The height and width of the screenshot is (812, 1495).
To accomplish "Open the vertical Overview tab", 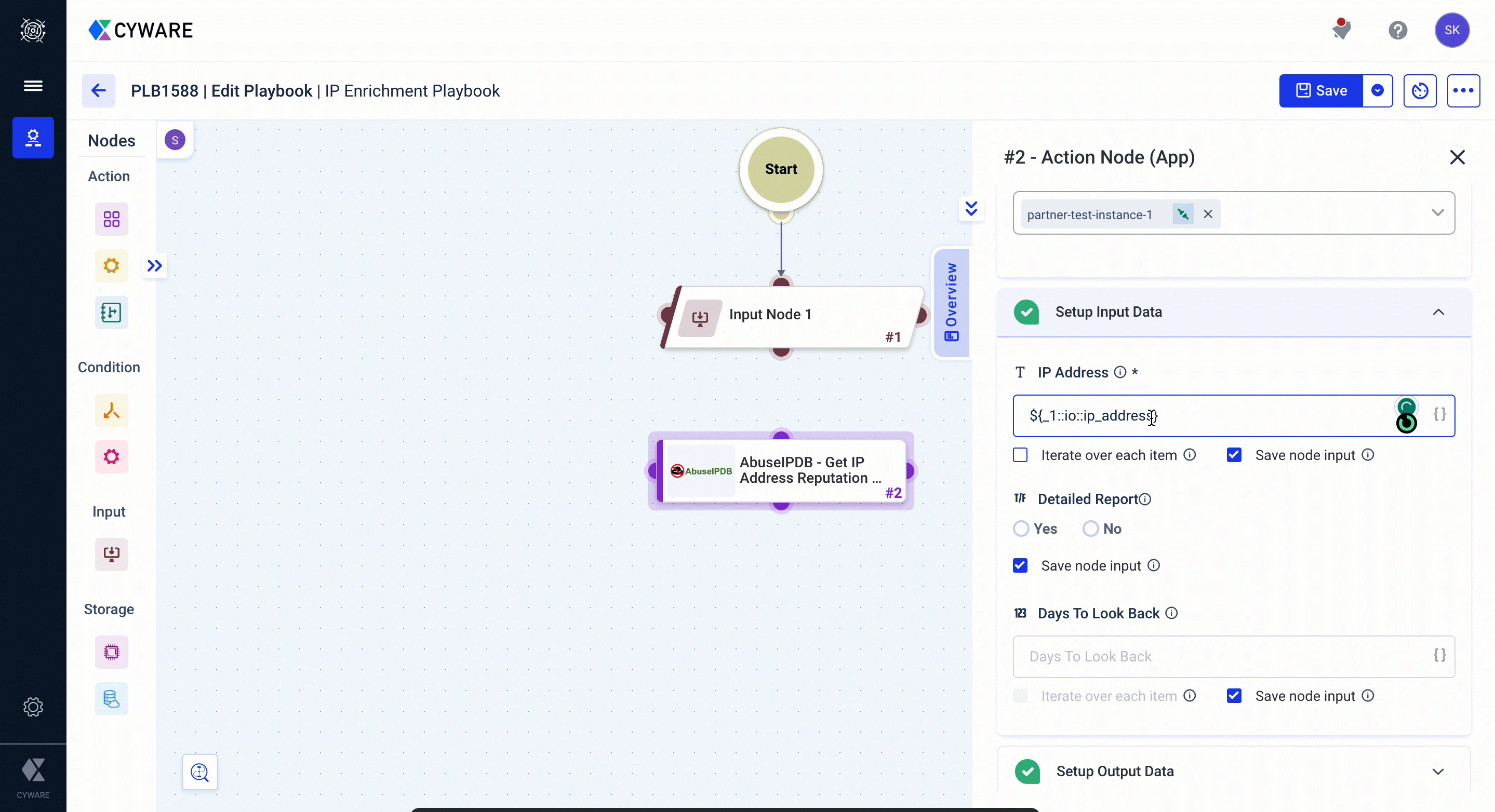I will (951, 302).
